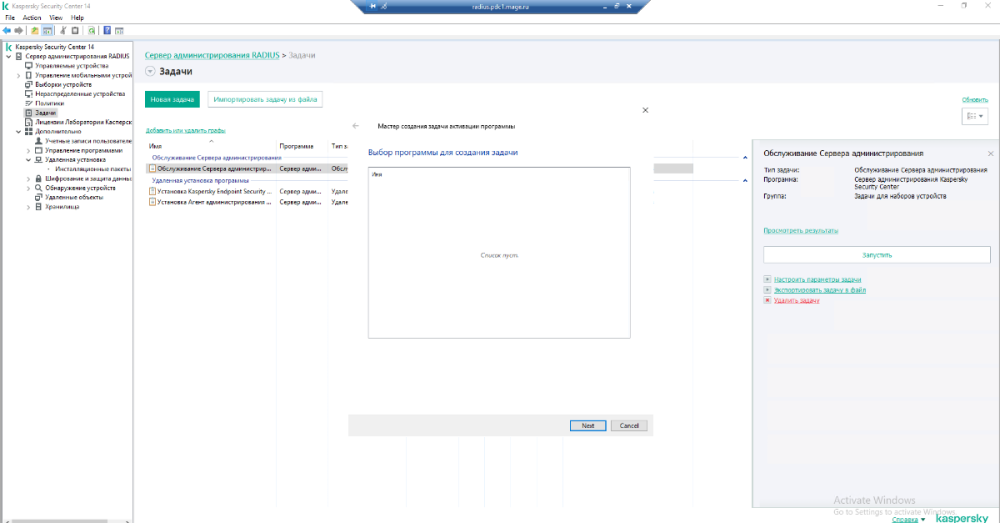Close the task wizard dialog with X
Viewport: 1000px width, 523px height.
coord(645,110)
